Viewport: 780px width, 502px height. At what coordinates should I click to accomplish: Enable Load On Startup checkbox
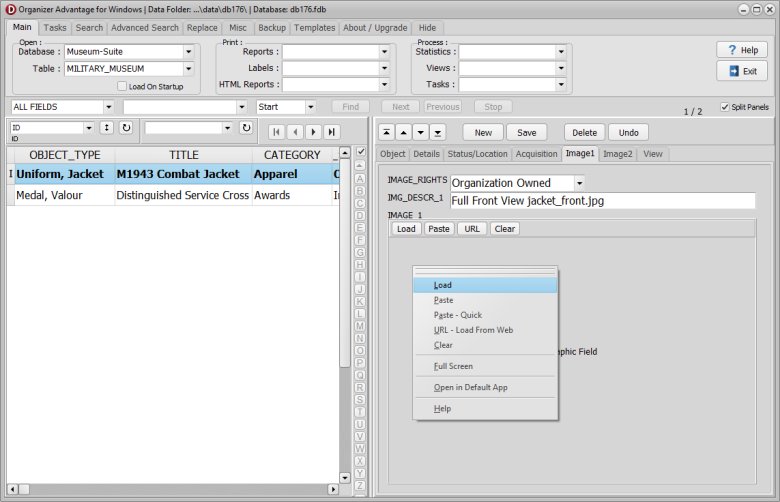[122, 86]
